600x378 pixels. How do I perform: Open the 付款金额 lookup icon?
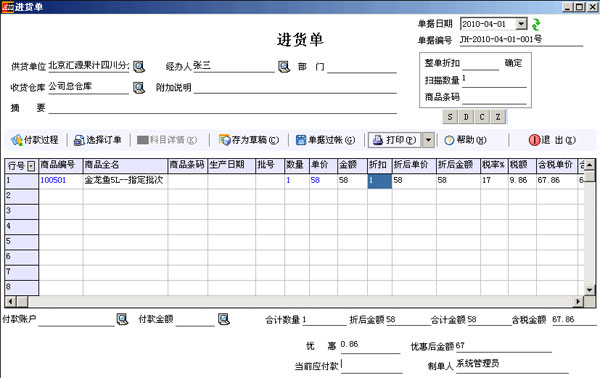point(224,319)
